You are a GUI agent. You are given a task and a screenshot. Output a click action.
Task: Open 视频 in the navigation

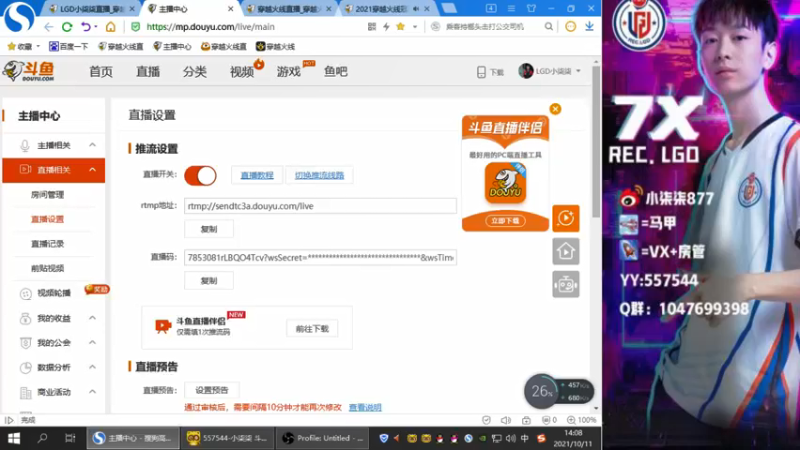[x=242, y=71]
